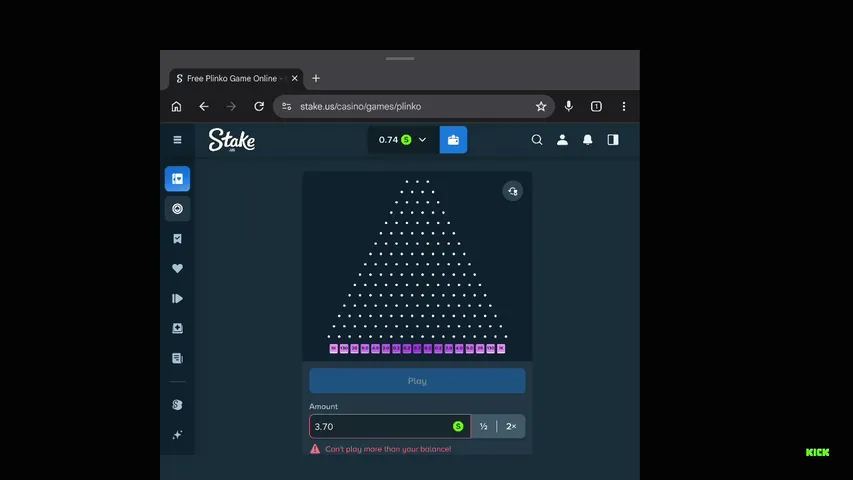Click the Stake logo
Image resolution: width=853 pixels, height=480 pixels.
pos(232,140)
